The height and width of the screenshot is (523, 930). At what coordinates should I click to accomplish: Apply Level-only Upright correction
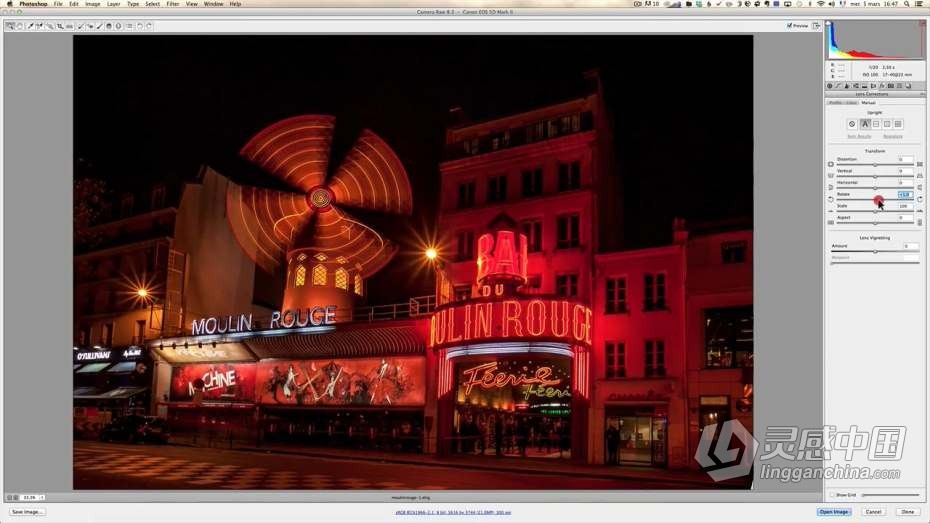tap(876, 124)
